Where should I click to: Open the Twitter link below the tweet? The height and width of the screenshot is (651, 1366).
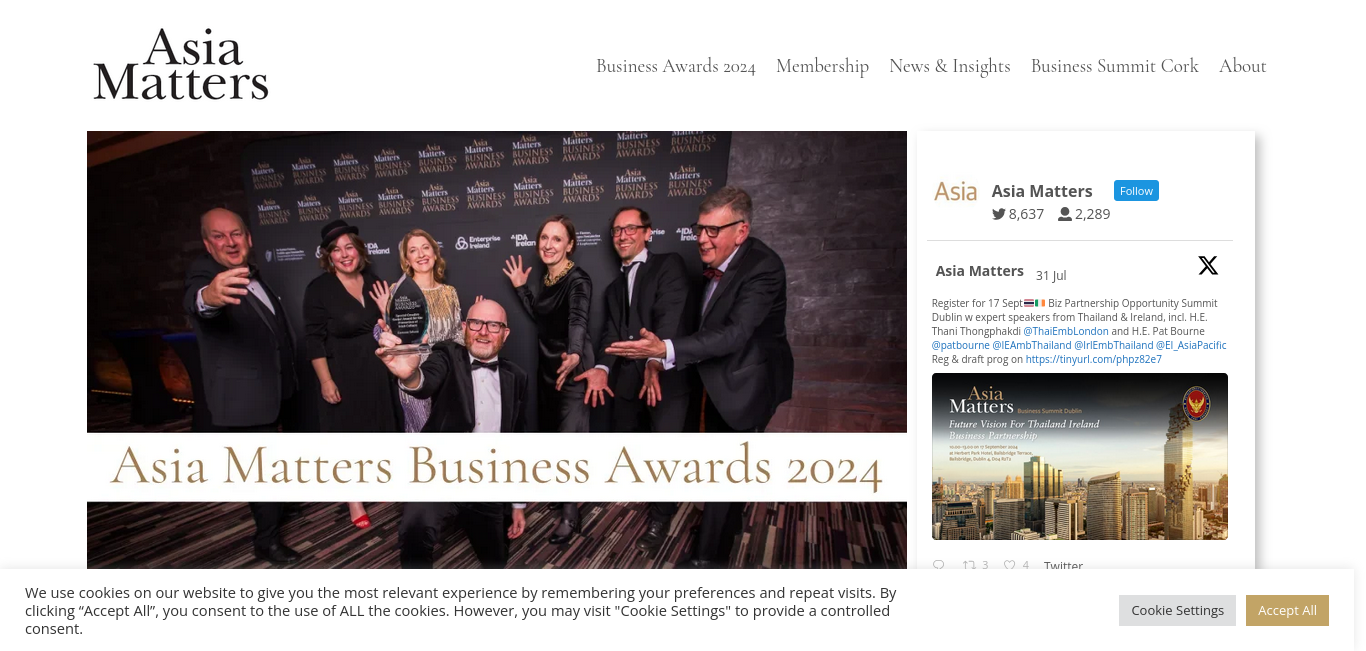[1063, 565]
